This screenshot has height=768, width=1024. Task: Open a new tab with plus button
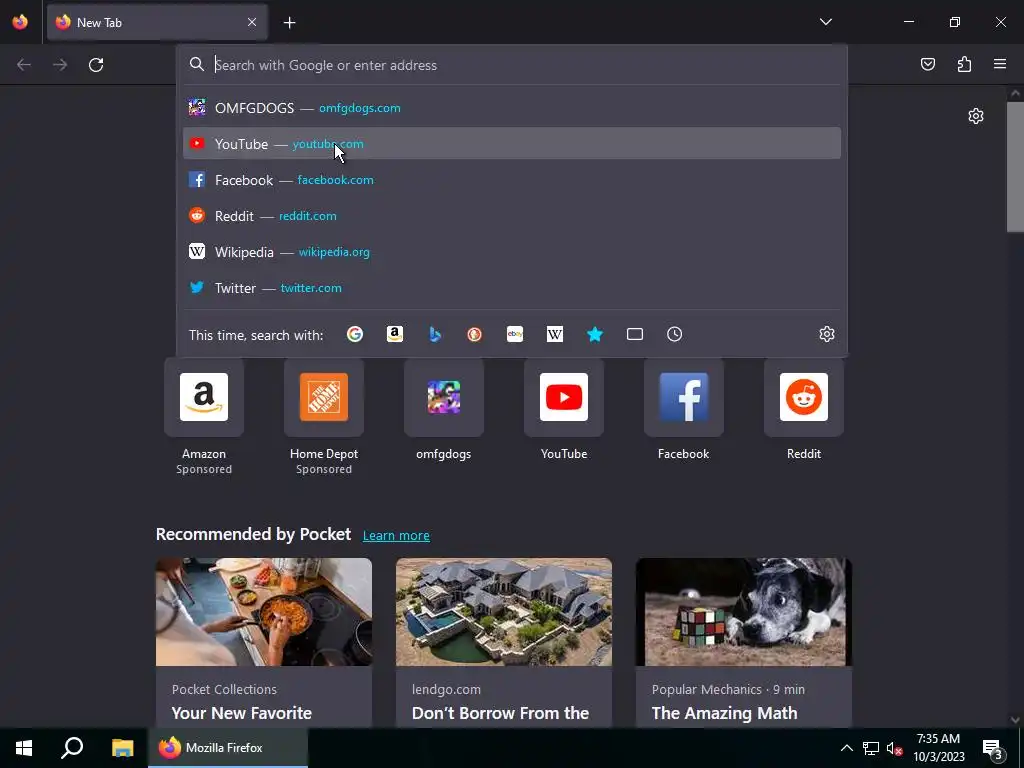[289, 23]
